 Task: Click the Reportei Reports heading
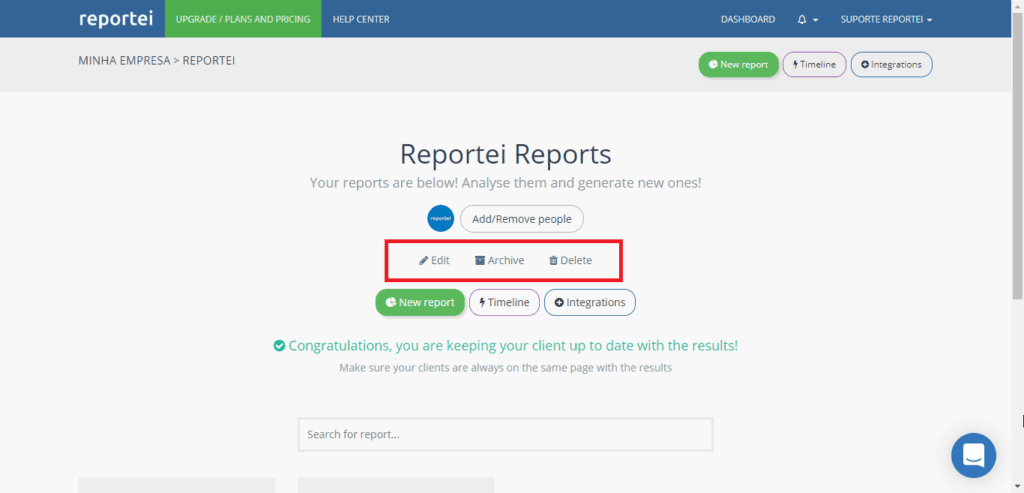pyautogui.click(x=505, y=154)
